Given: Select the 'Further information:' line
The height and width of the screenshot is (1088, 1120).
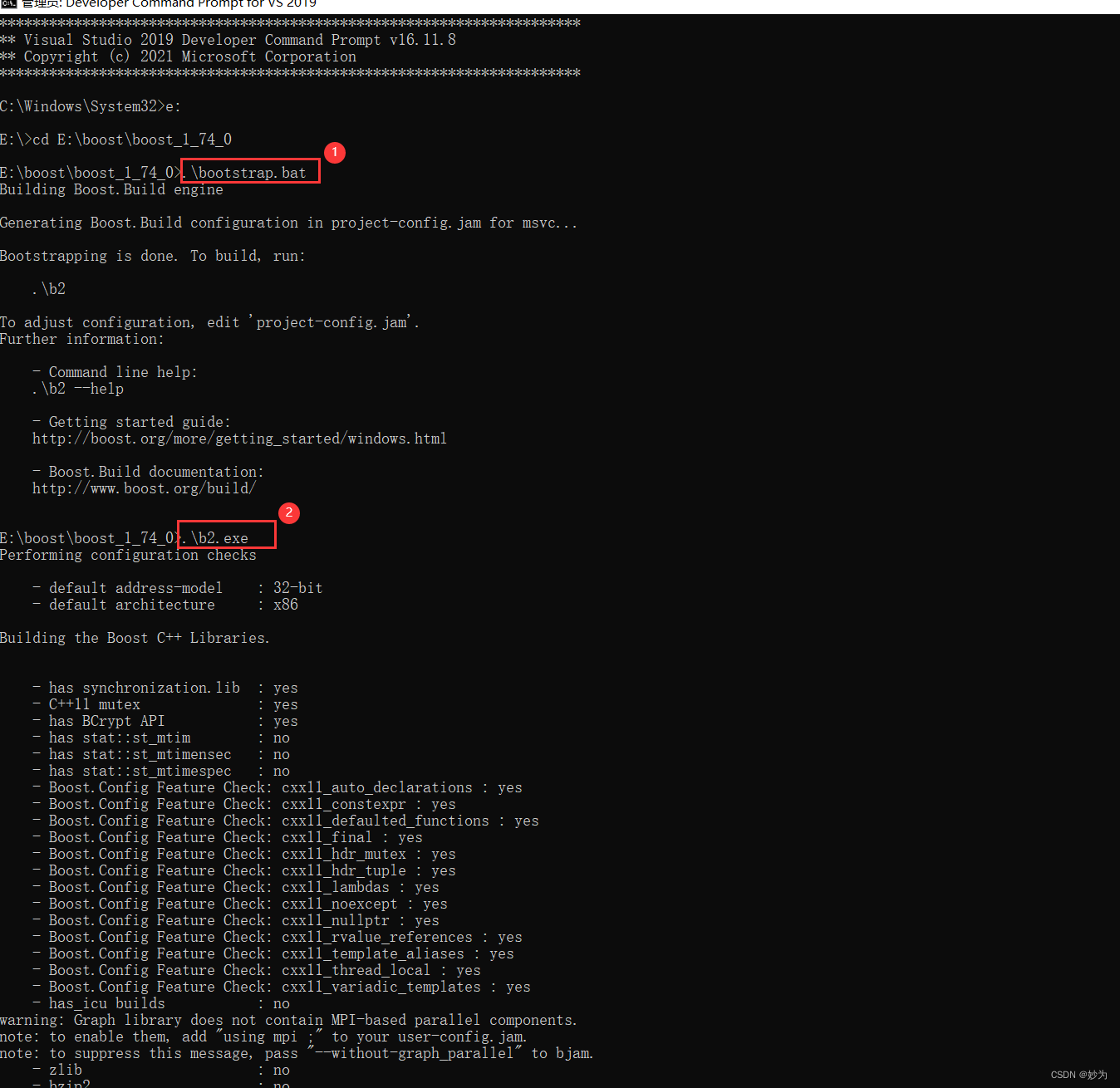Looking at the screenshot, I should 82,339.
